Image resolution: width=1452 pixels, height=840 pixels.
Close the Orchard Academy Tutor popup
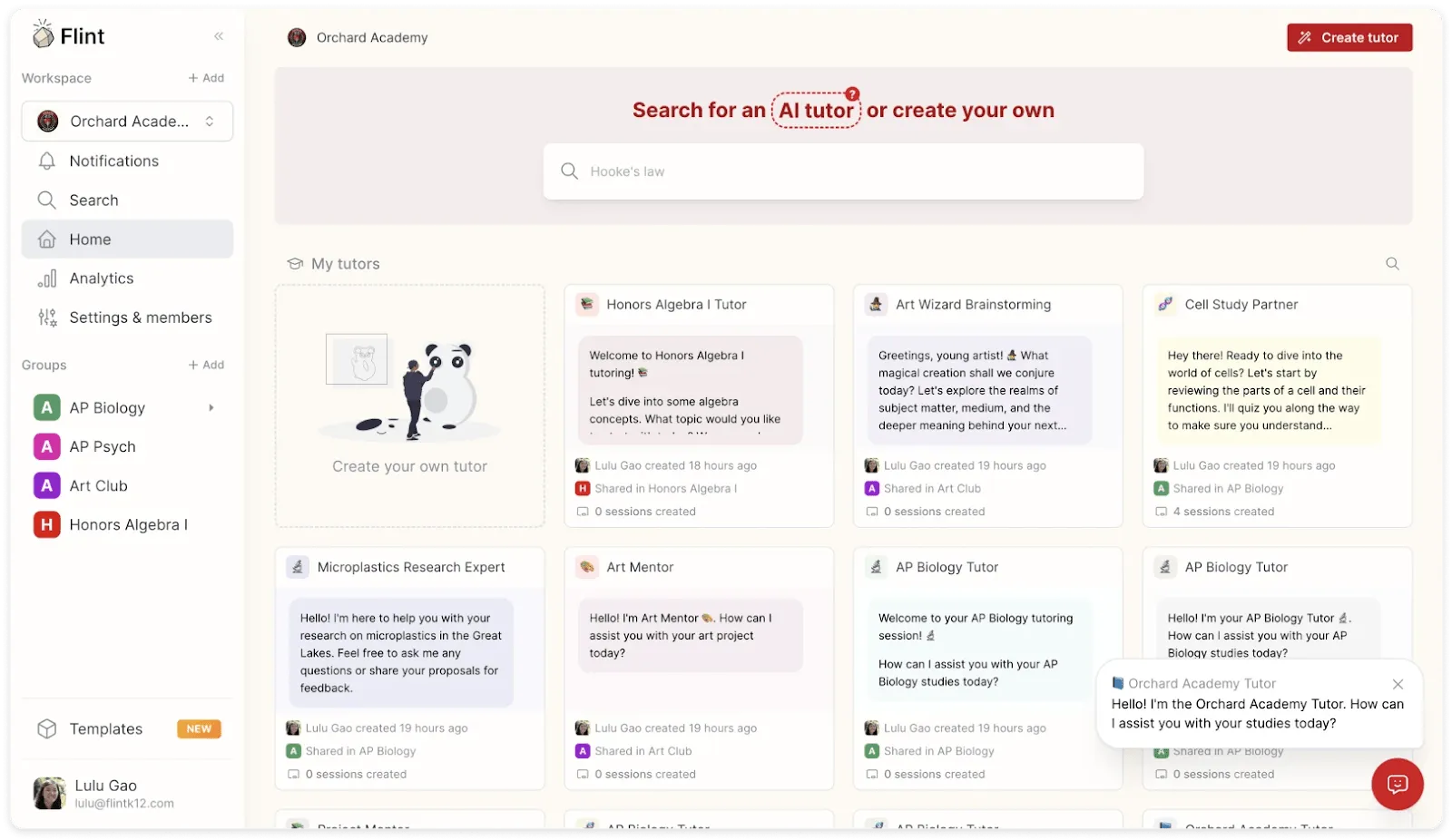[1398, 684]
